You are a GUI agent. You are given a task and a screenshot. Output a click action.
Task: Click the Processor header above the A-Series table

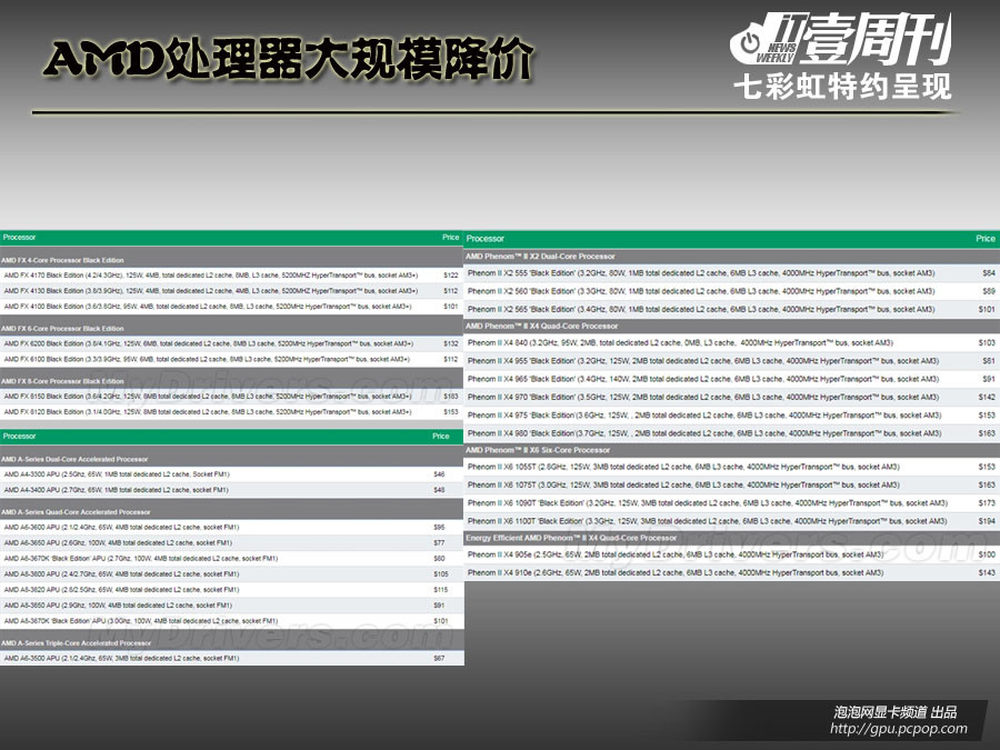[19, 436]
